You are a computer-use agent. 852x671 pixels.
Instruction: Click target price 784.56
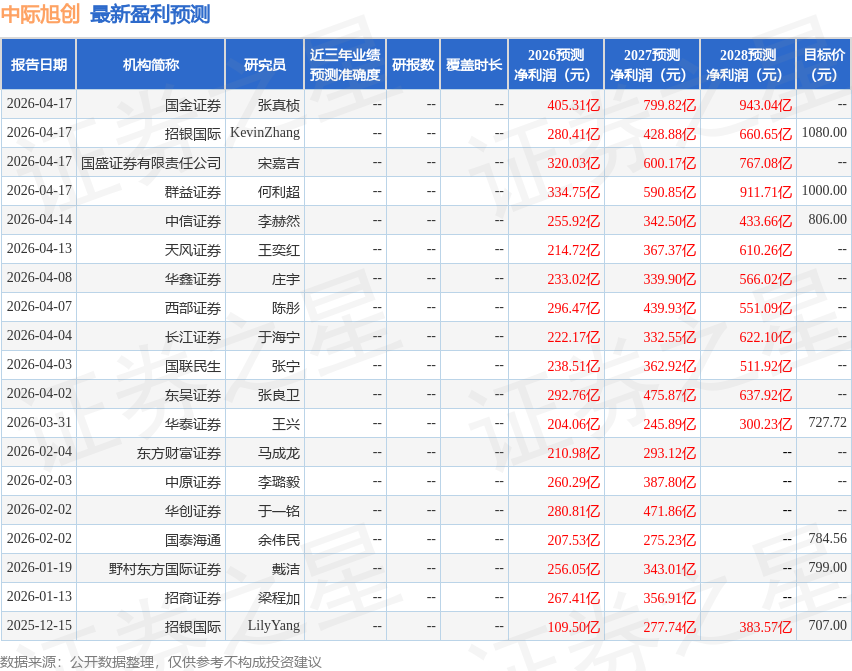coord(828,538)
